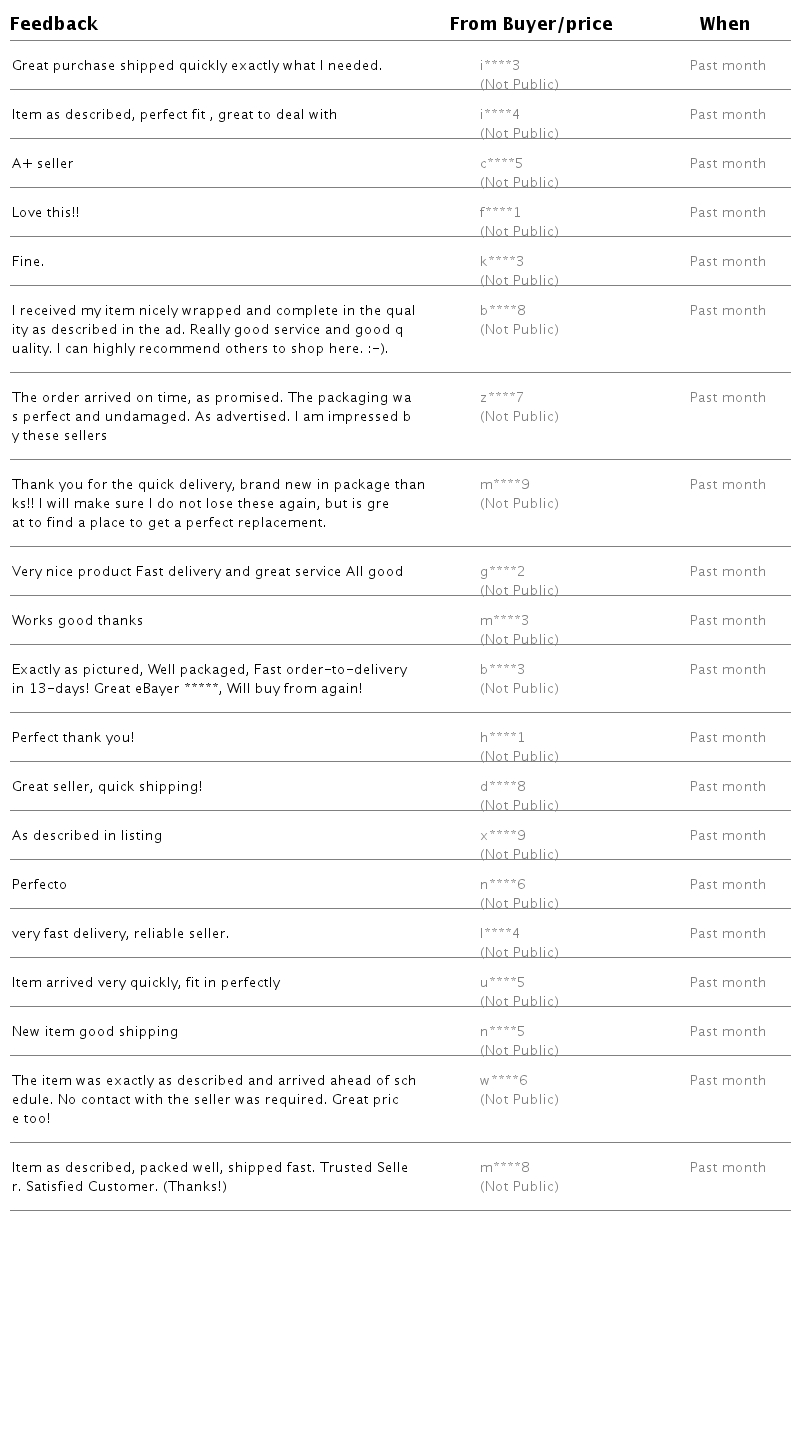
Task: Click buyer w****6 username
Action: (504, 1081)
